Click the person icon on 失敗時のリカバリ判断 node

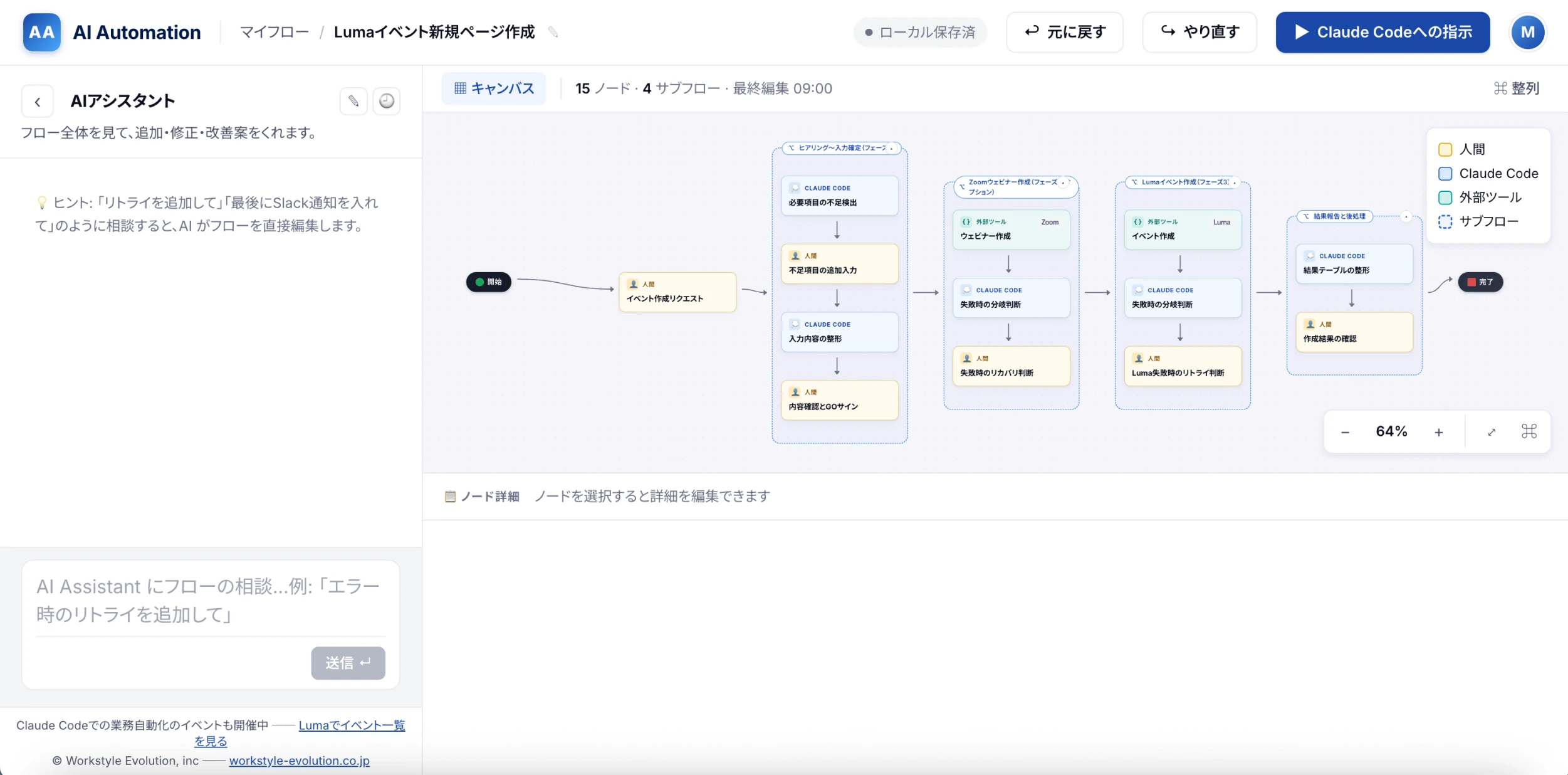pyautogui.click(x=966, y=359)
